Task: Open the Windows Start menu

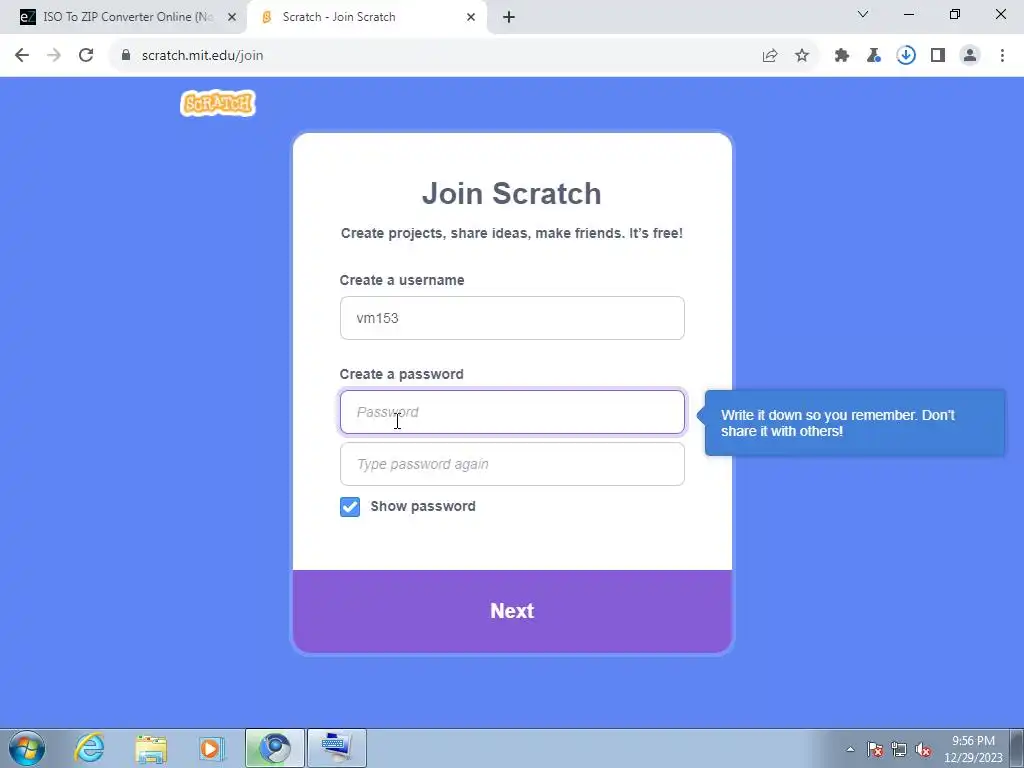Action: coord(27,748)
